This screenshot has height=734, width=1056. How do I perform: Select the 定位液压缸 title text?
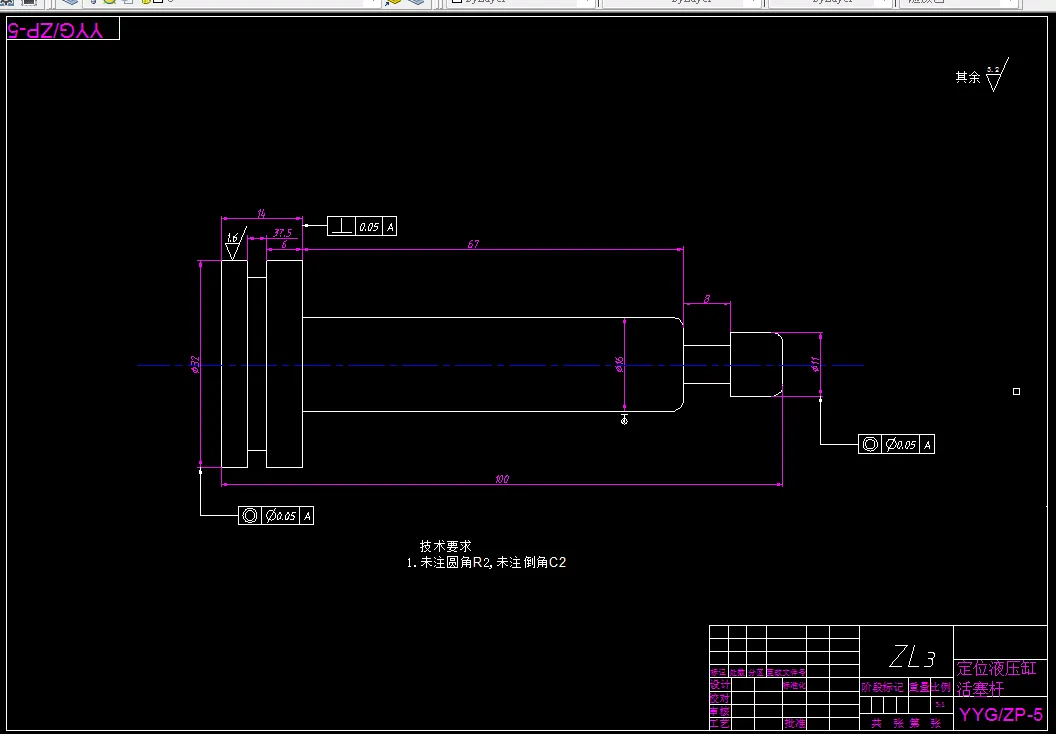[x=997, y=669]
